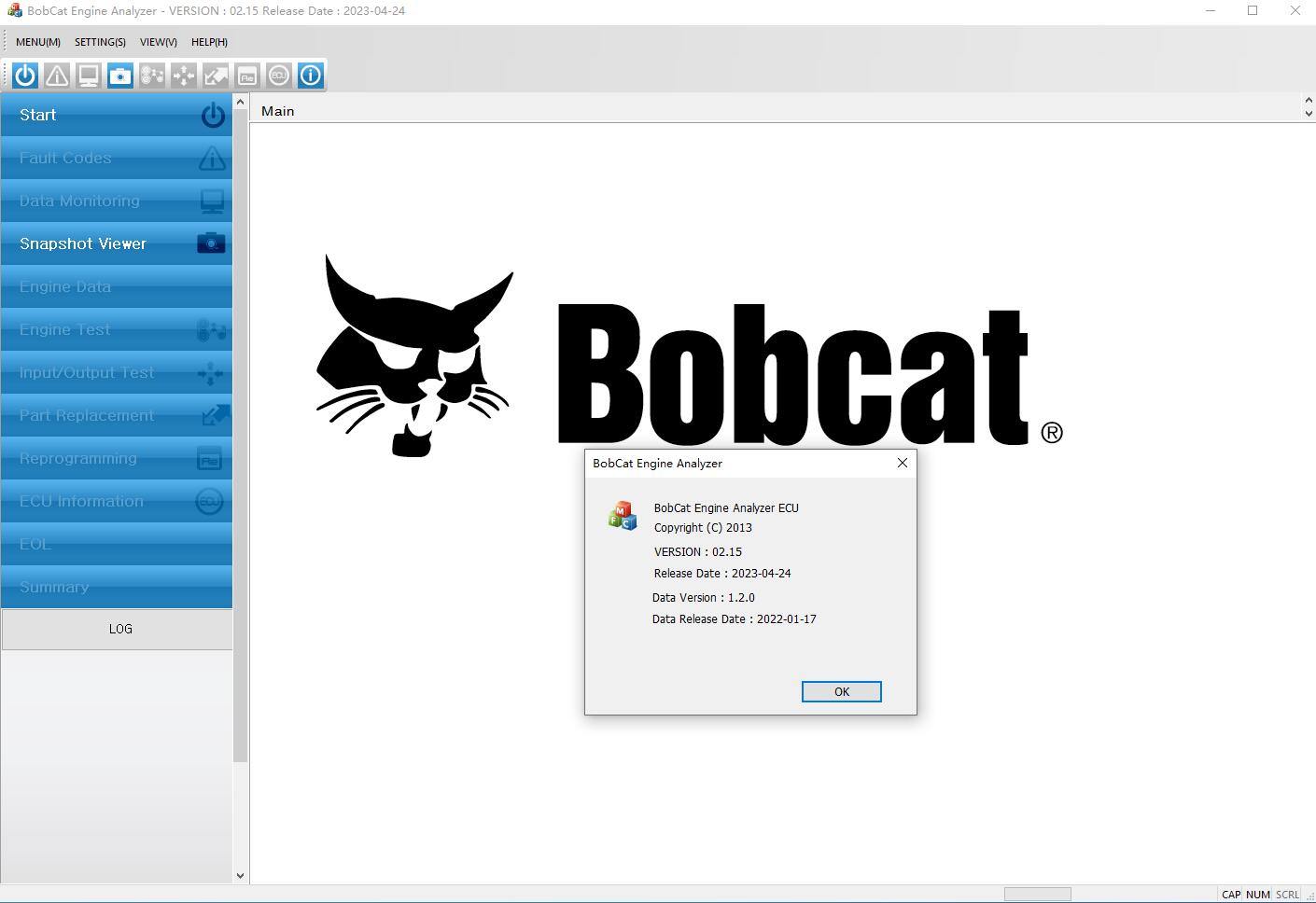Open the MENU(M) menu
1316x903 pixels.
pyautogui.click(x=38, y=42)
